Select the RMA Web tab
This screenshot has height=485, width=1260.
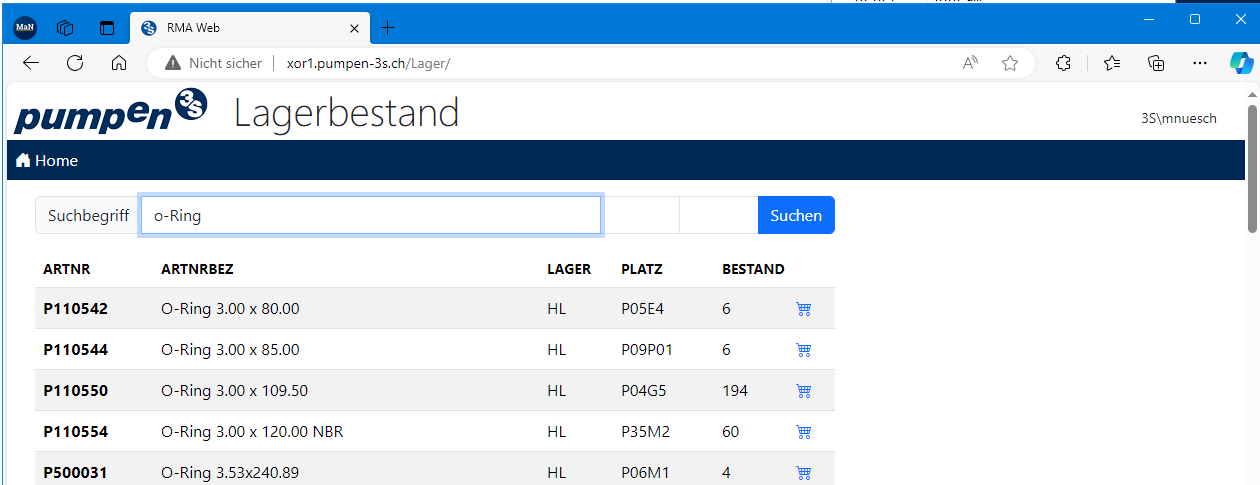click(250, 27)
